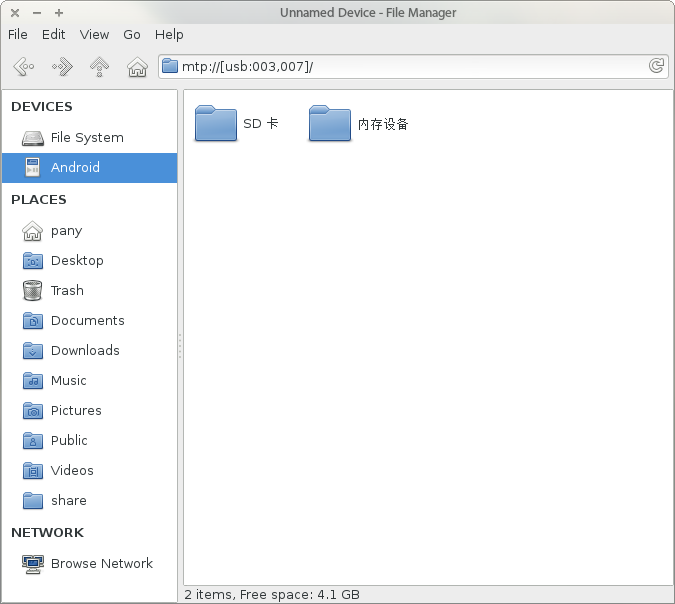Maximize the File Manager window

click(x=59, y=13)
